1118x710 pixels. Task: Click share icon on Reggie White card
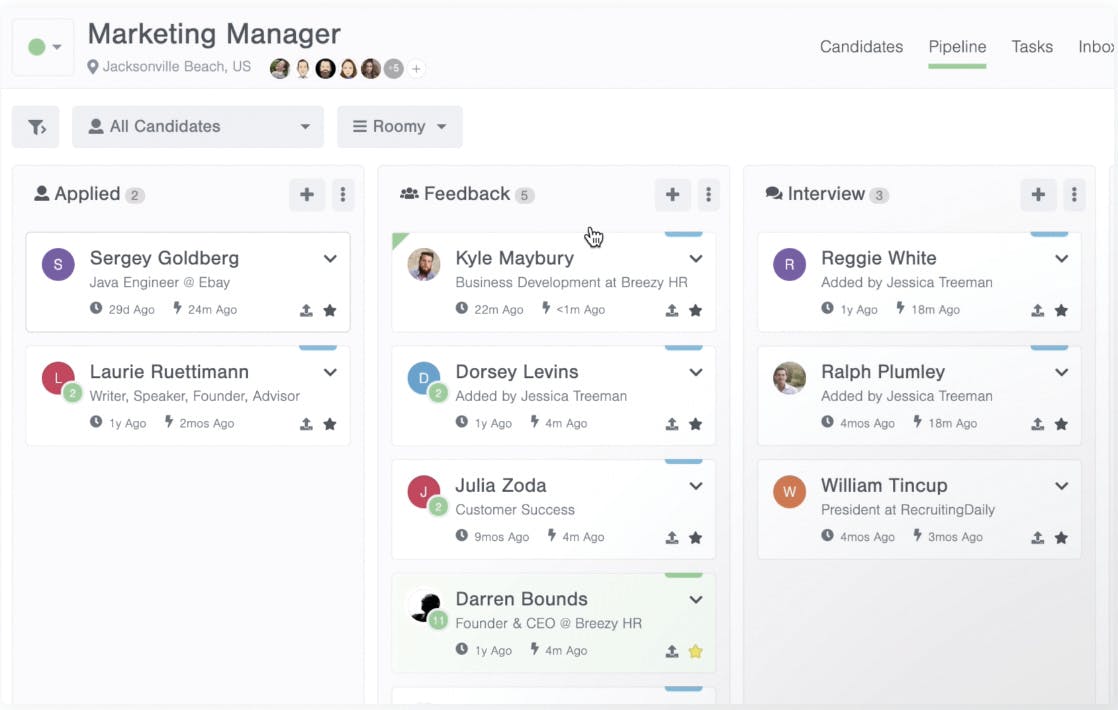pyautogui.click(x=1038, y=311)
